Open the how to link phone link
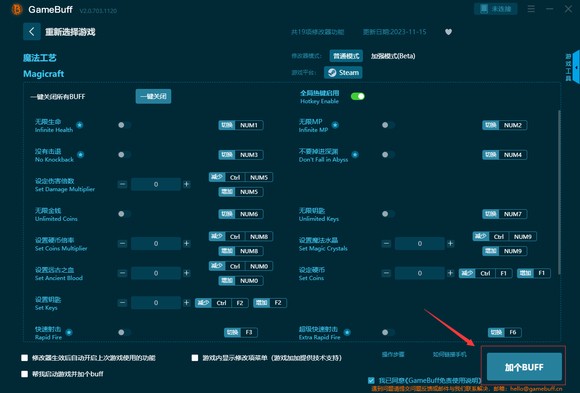Screen dimensions: 580x393 click(x=449, y=355)
